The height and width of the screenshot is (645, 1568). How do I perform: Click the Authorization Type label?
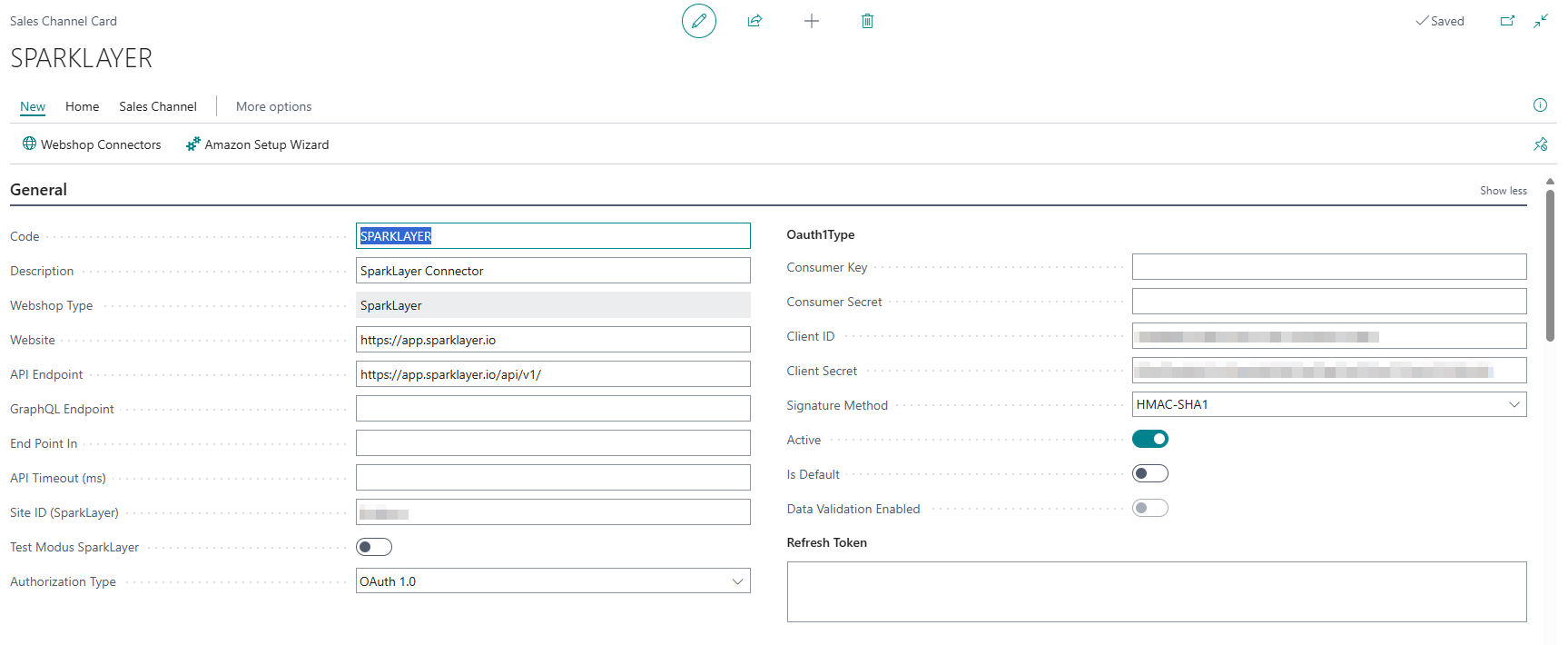(x=63, y=581)
